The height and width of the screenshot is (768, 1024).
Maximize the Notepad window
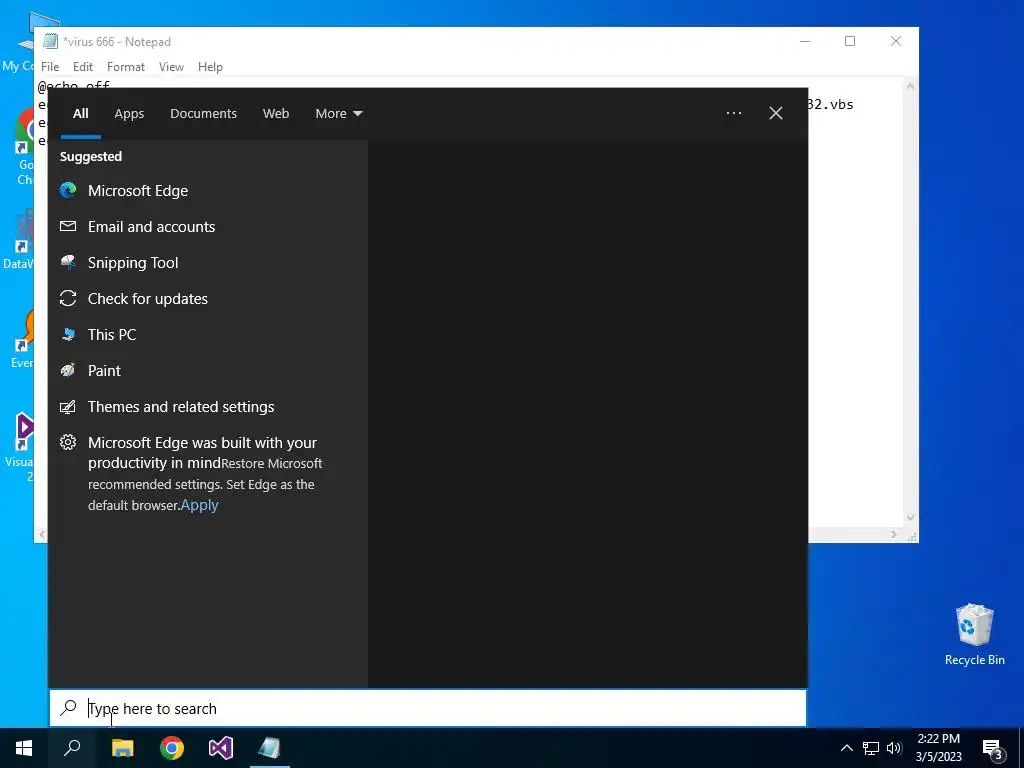850,41
